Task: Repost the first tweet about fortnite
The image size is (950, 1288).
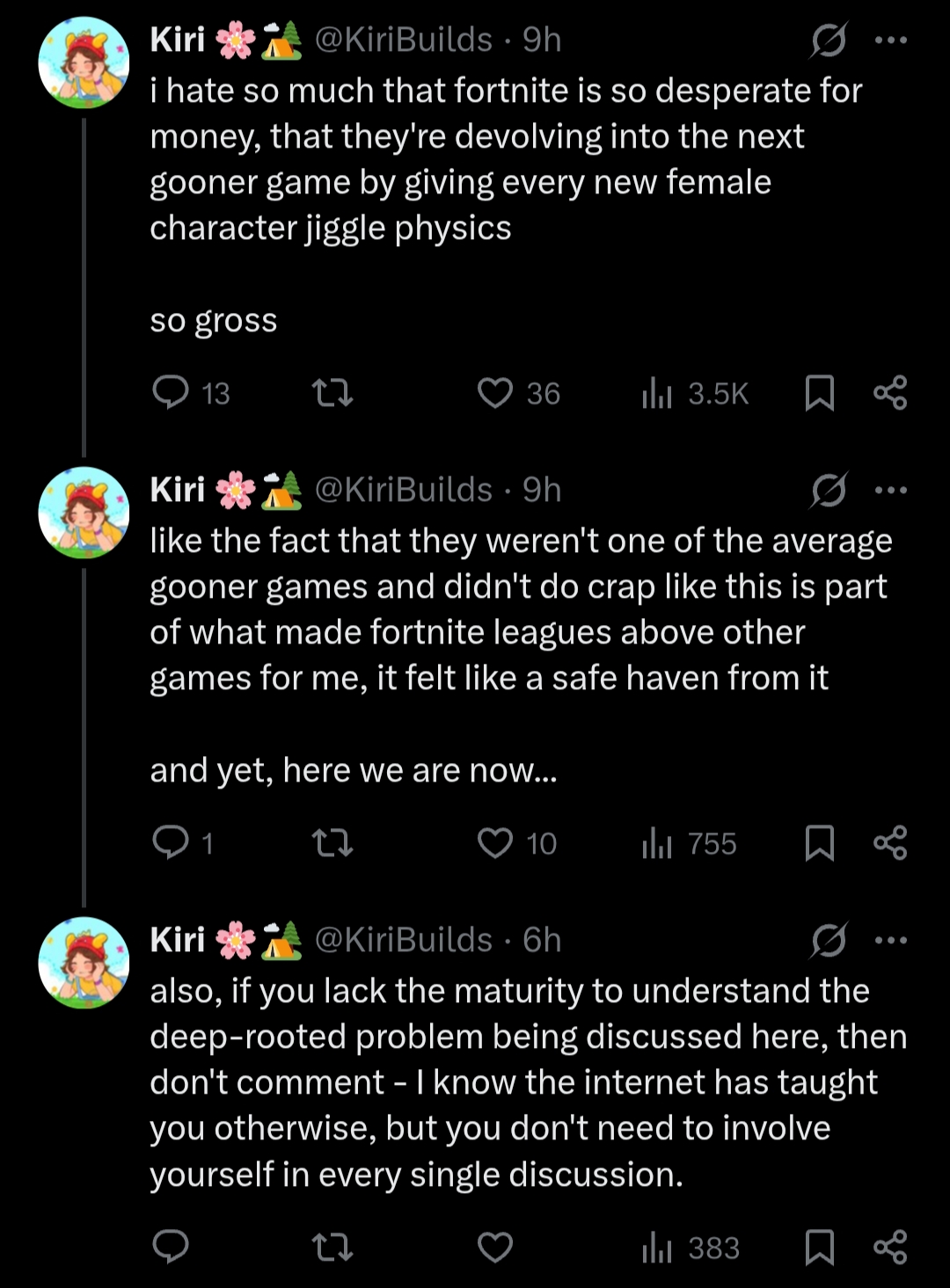Action: click(333, 393)
